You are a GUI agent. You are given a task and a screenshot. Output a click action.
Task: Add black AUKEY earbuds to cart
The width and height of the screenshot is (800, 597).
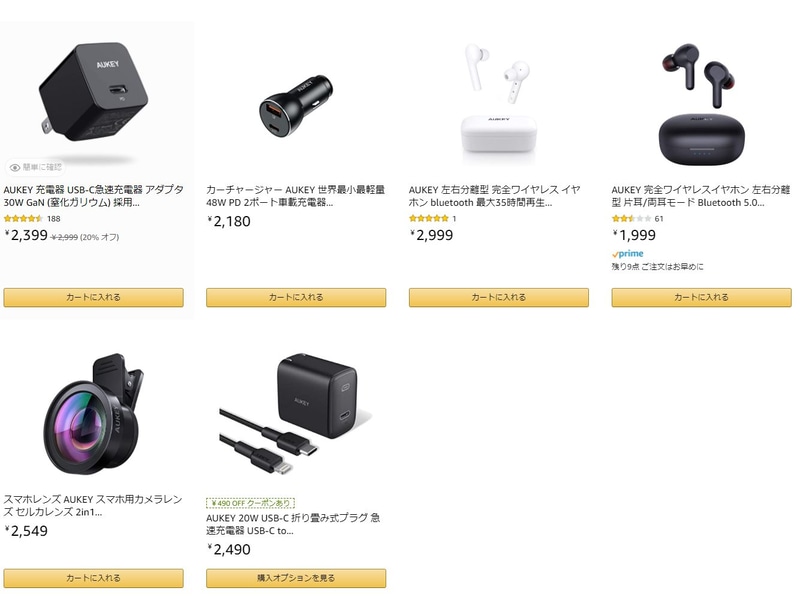coord(702,297)
